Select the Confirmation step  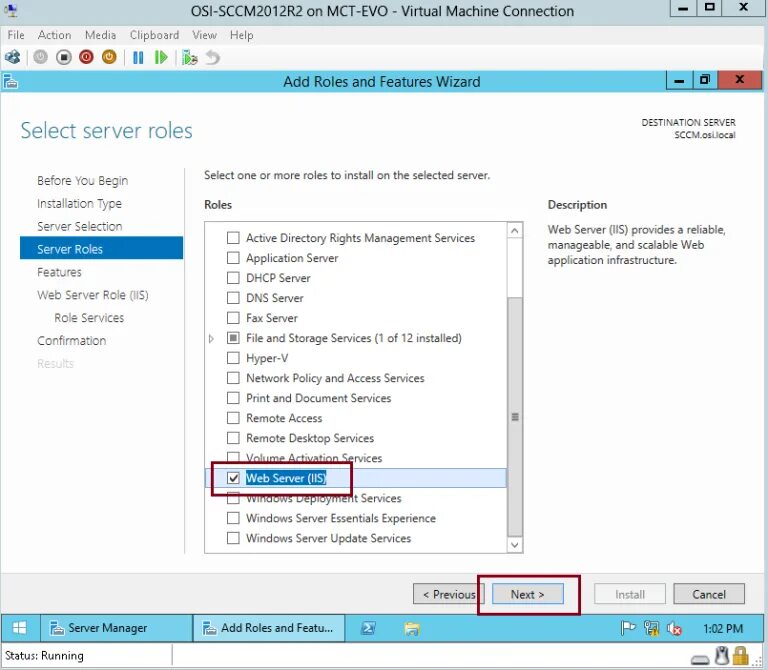pos(72,340)
